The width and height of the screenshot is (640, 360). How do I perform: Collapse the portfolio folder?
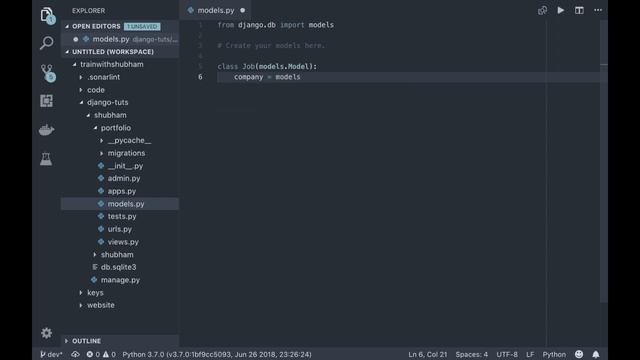tap(95, 128)
